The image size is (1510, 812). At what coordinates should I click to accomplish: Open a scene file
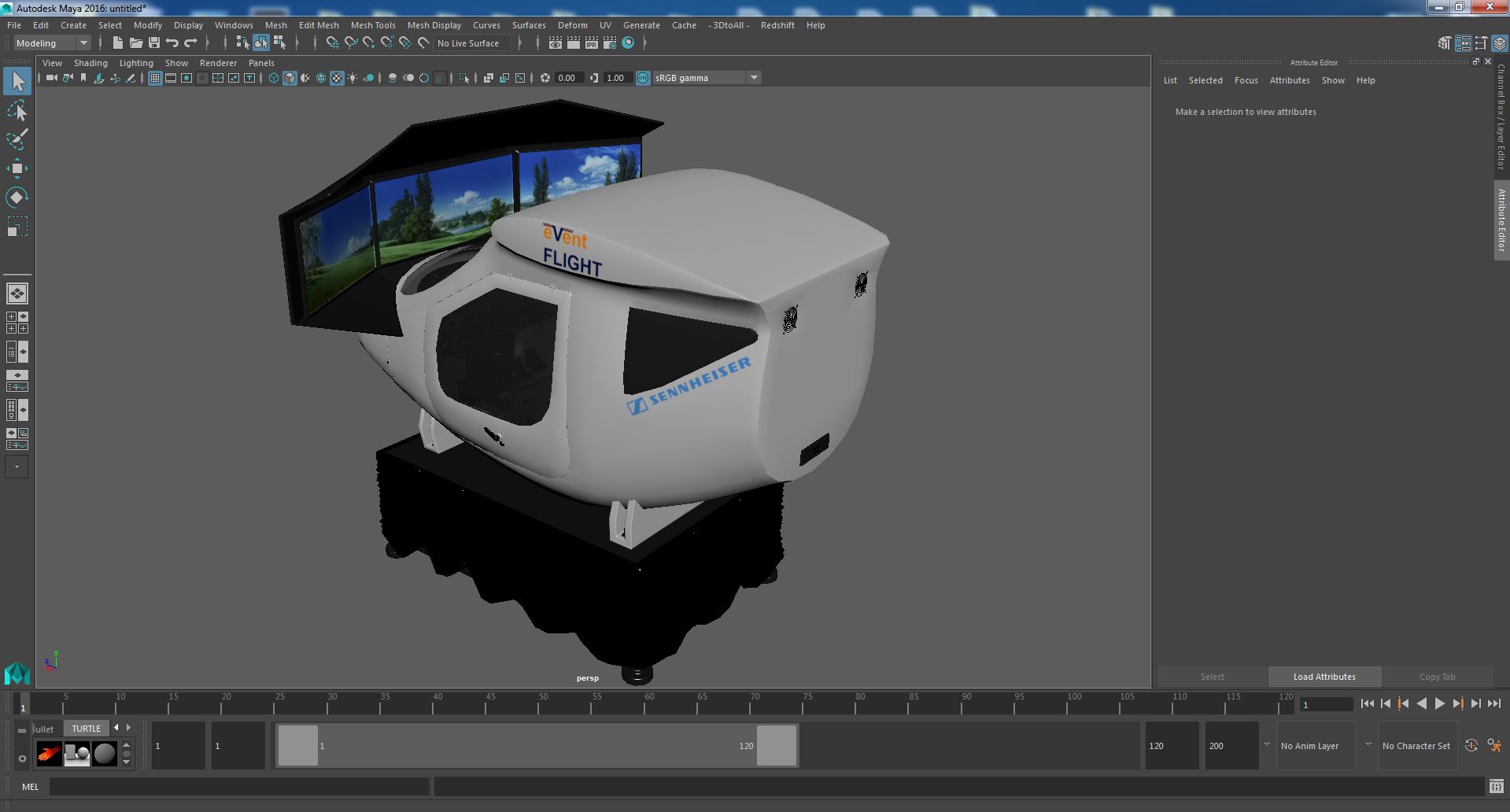[x=136, y=43]
